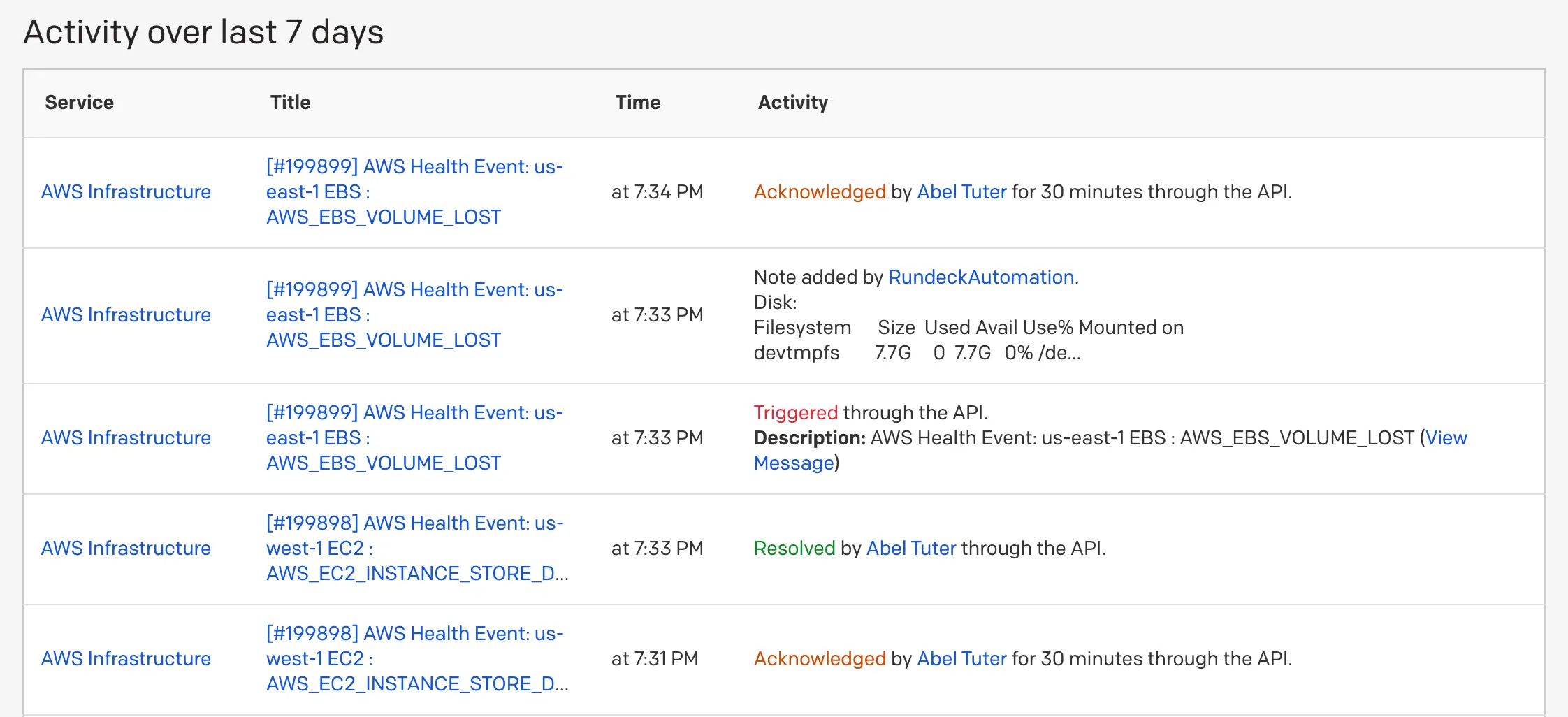Click the Service column header
This screenshot has height=717, width=1568.
pyautogui.click(x=80, y=103)
